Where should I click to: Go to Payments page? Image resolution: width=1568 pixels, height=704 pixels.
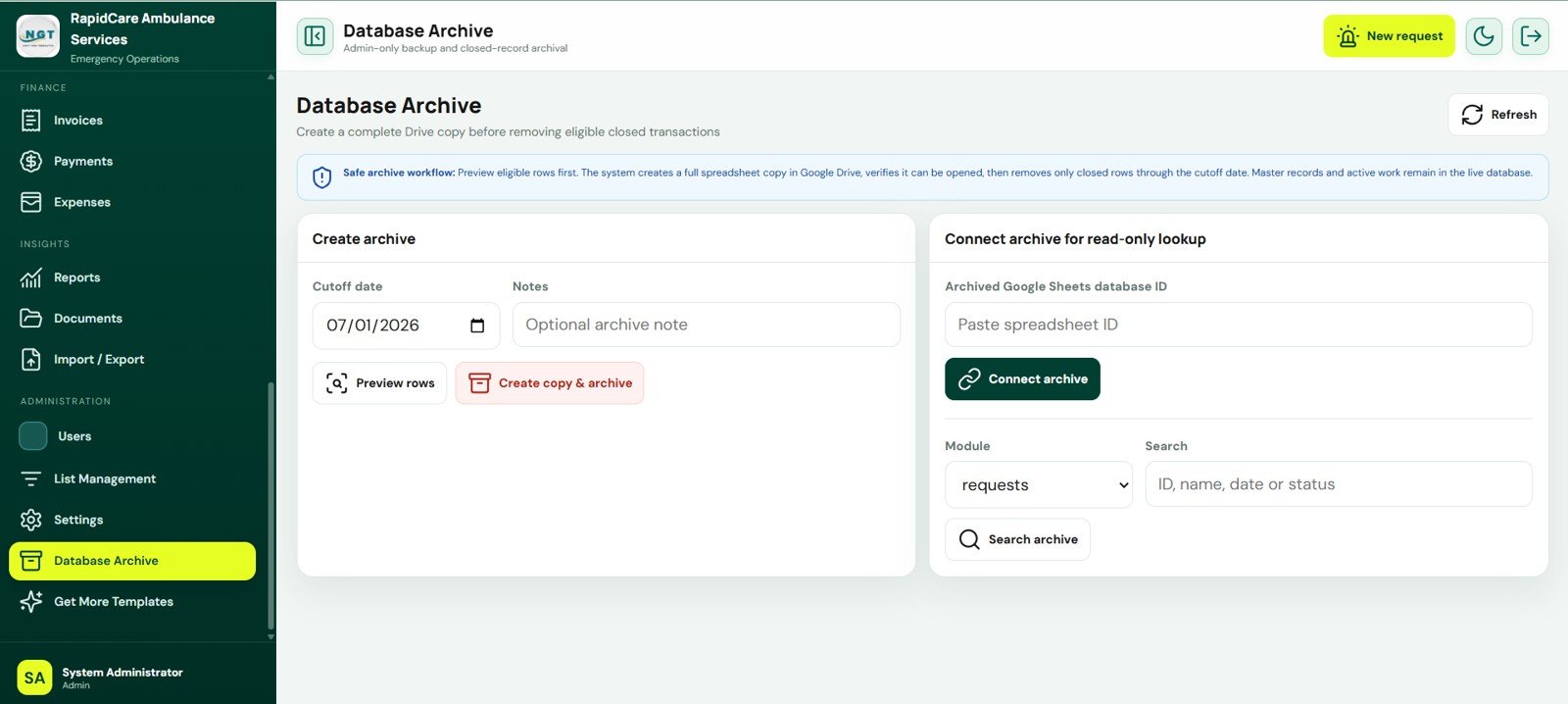(132, 161)
